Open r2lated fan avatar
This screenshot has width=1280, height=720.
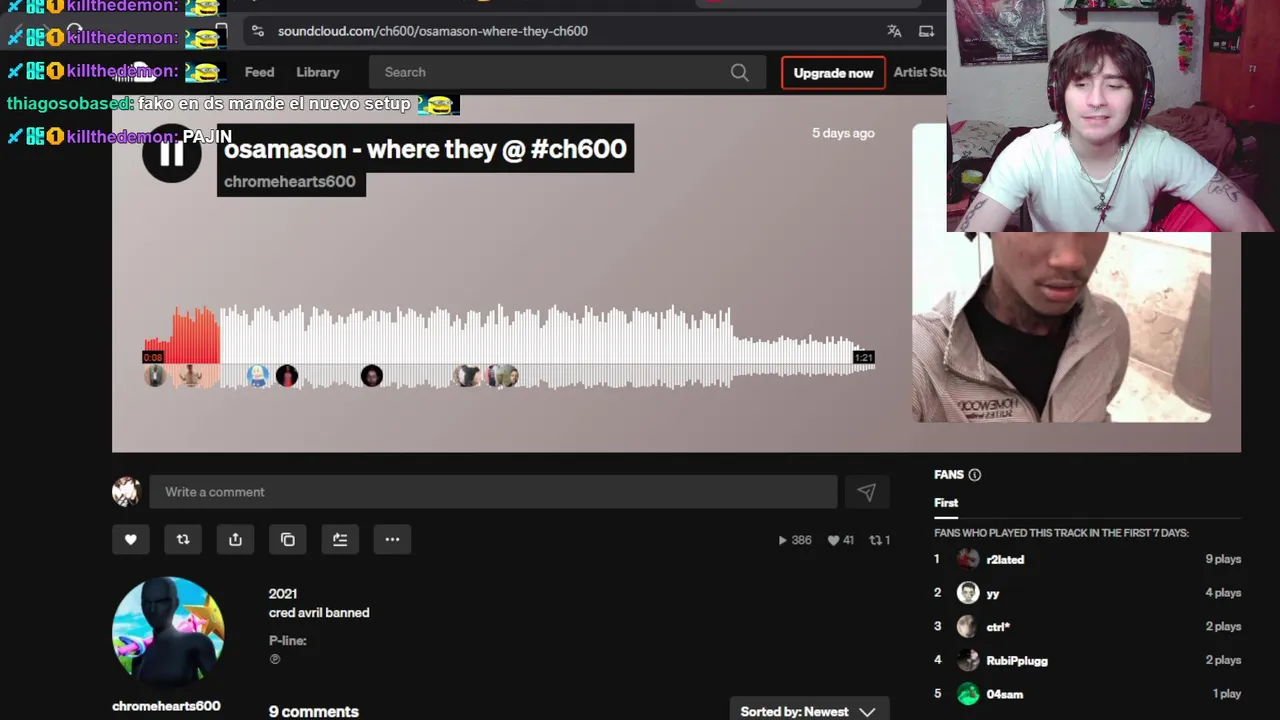click(x=968, y=559)
